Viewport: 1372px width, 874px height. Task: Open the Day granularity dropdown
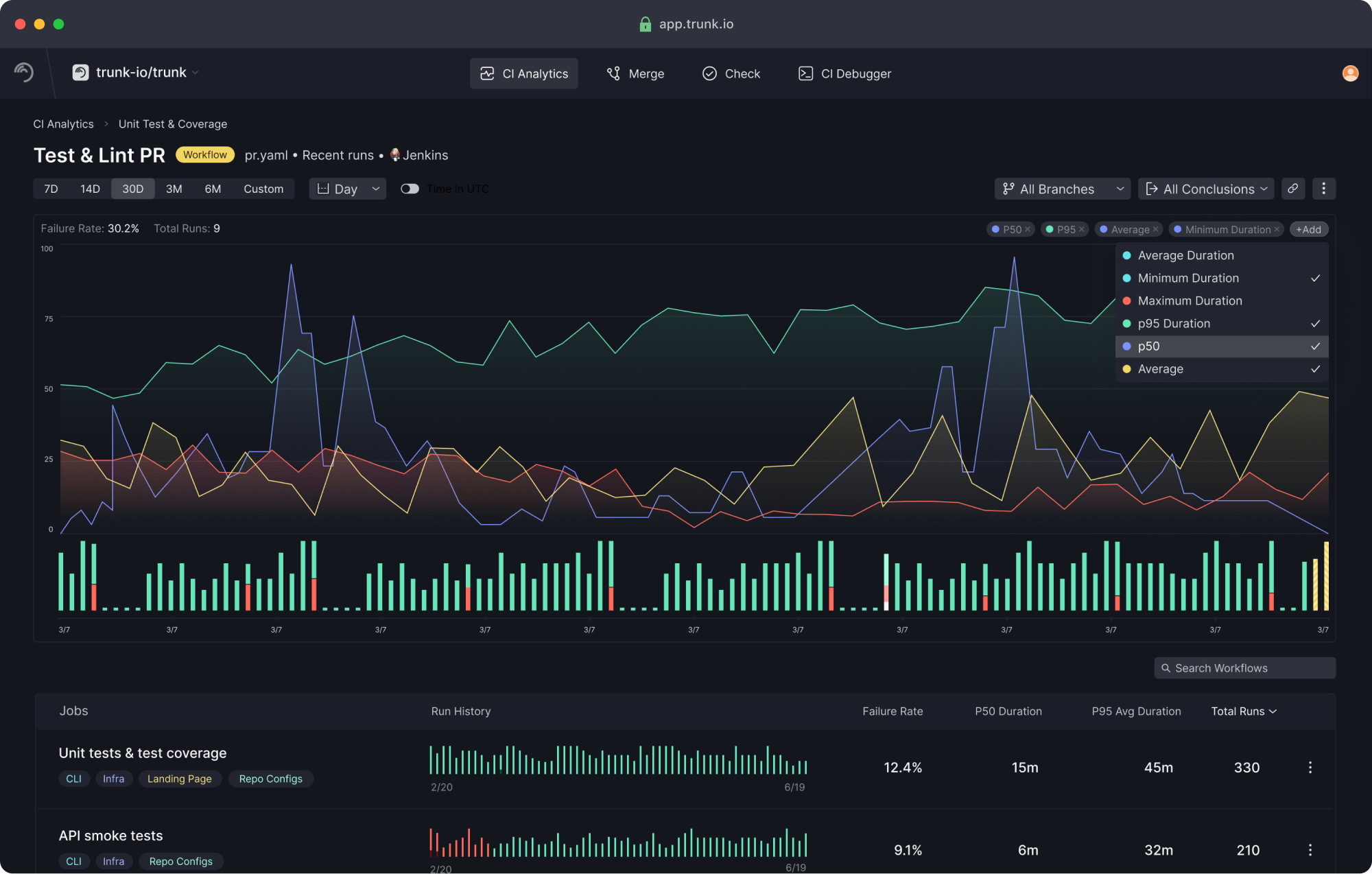pos(348,189)
